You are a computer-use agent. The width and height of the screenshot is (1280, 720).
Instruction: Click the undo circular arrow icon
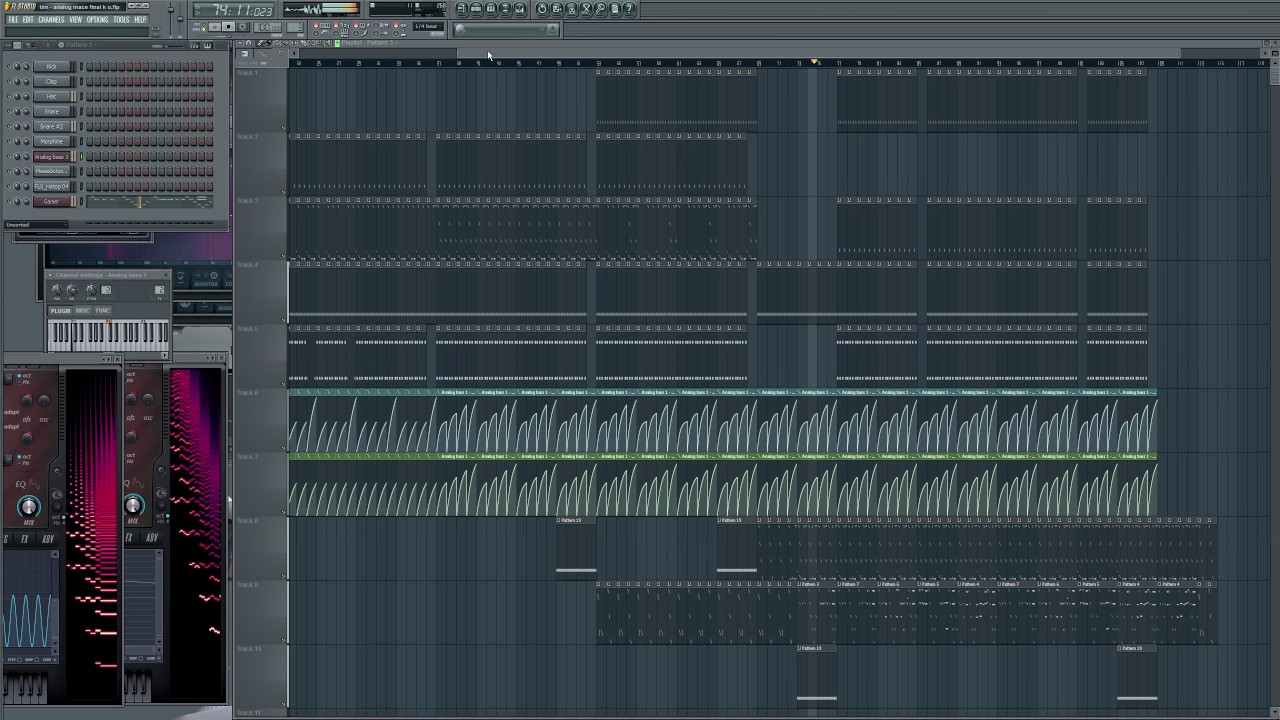[x=541, y=9]
